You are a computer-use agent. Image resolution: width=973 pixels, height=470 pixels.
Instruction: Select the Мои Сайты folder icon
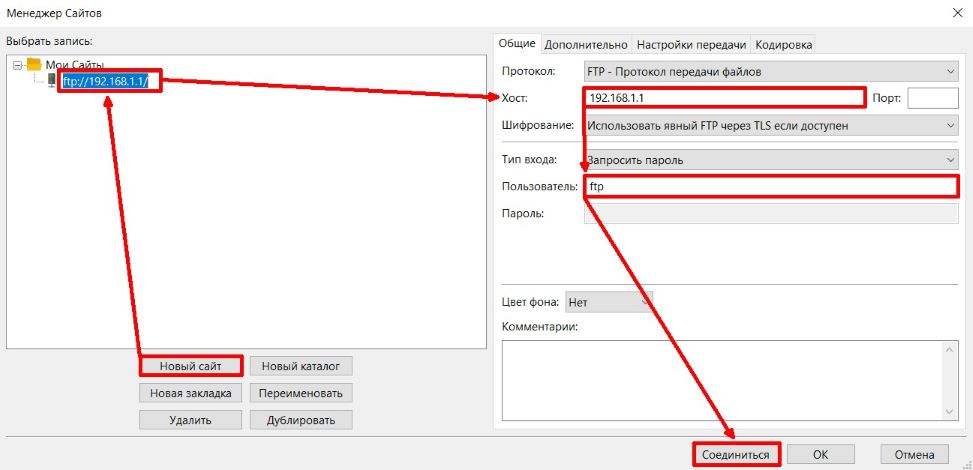34,65
